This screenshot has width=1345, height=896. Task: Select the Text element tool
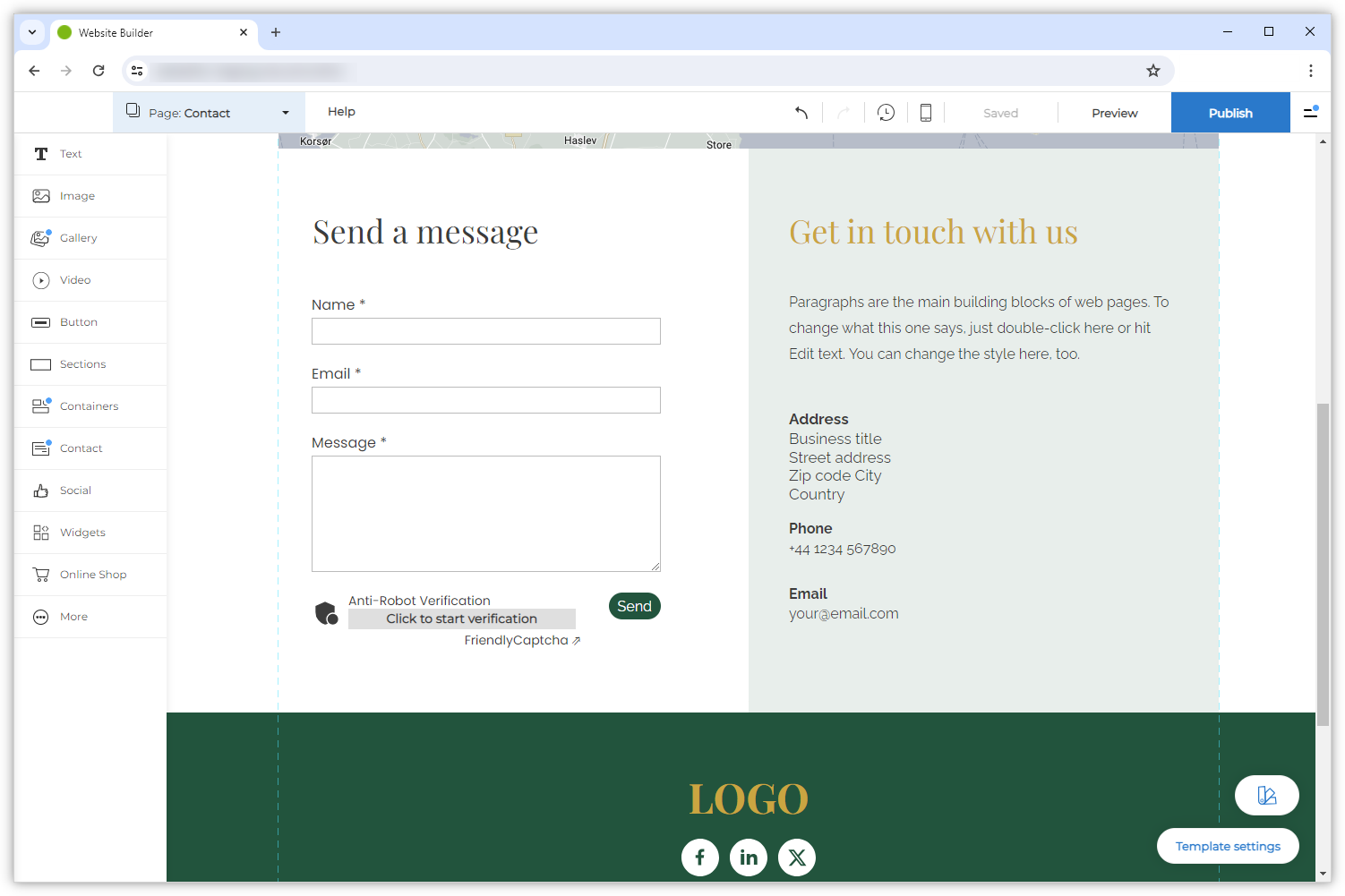71,153
